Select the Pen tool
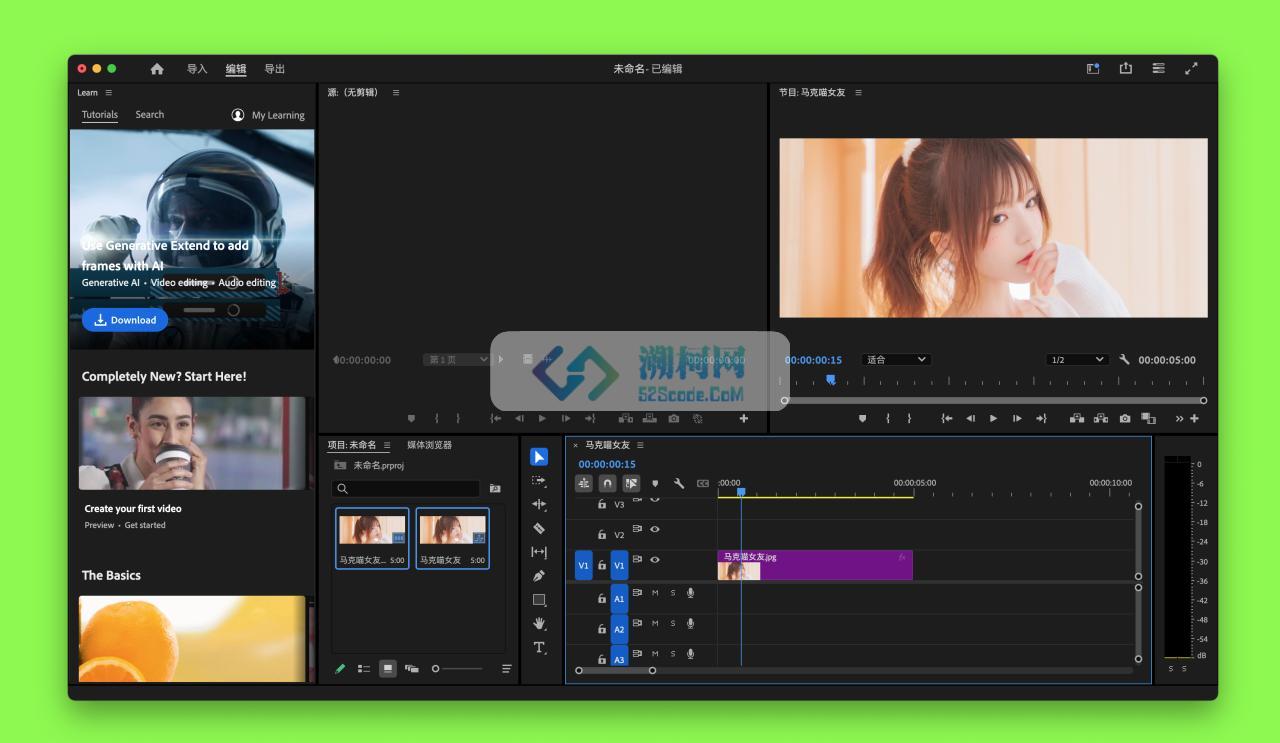This screenshot has width=1280, height=743. (539, 576)
